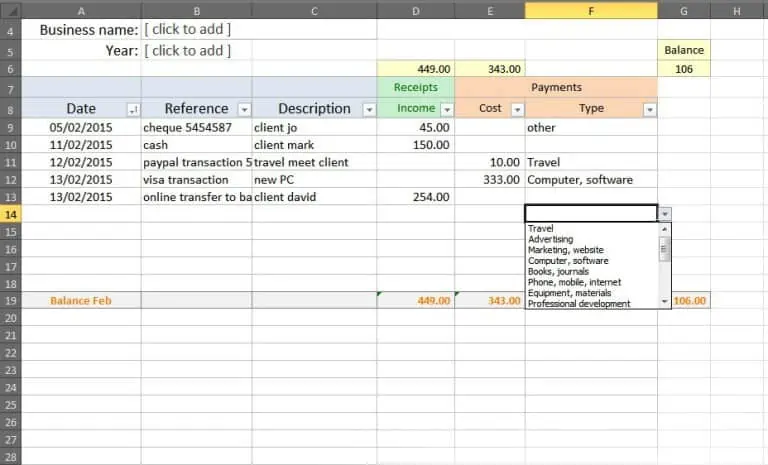
Task: Open the Income column filter dropdown
Action: click(x=447, y=110)
